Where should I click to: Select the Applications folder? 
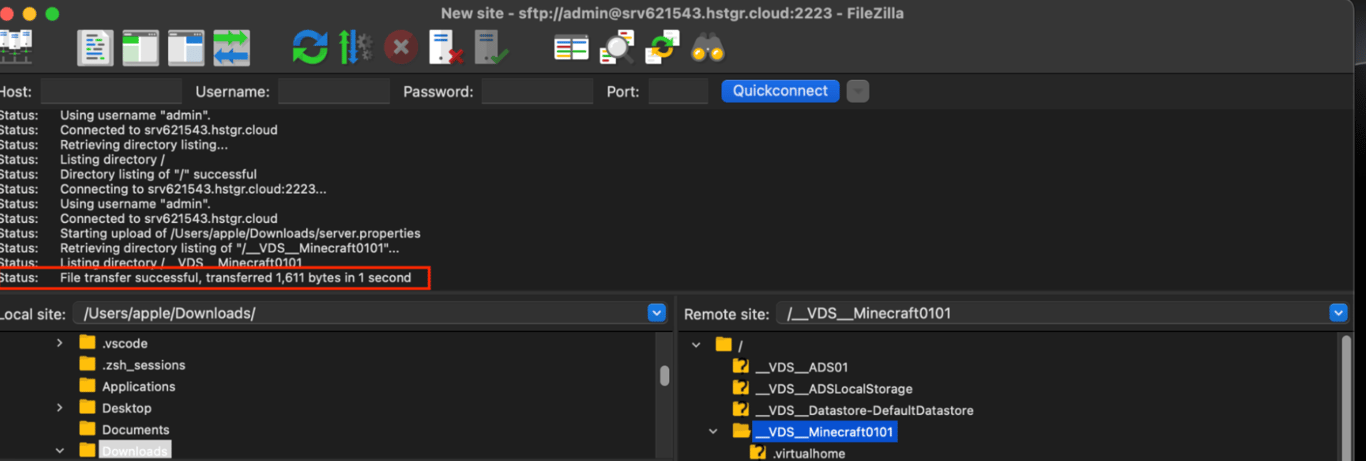138,387
